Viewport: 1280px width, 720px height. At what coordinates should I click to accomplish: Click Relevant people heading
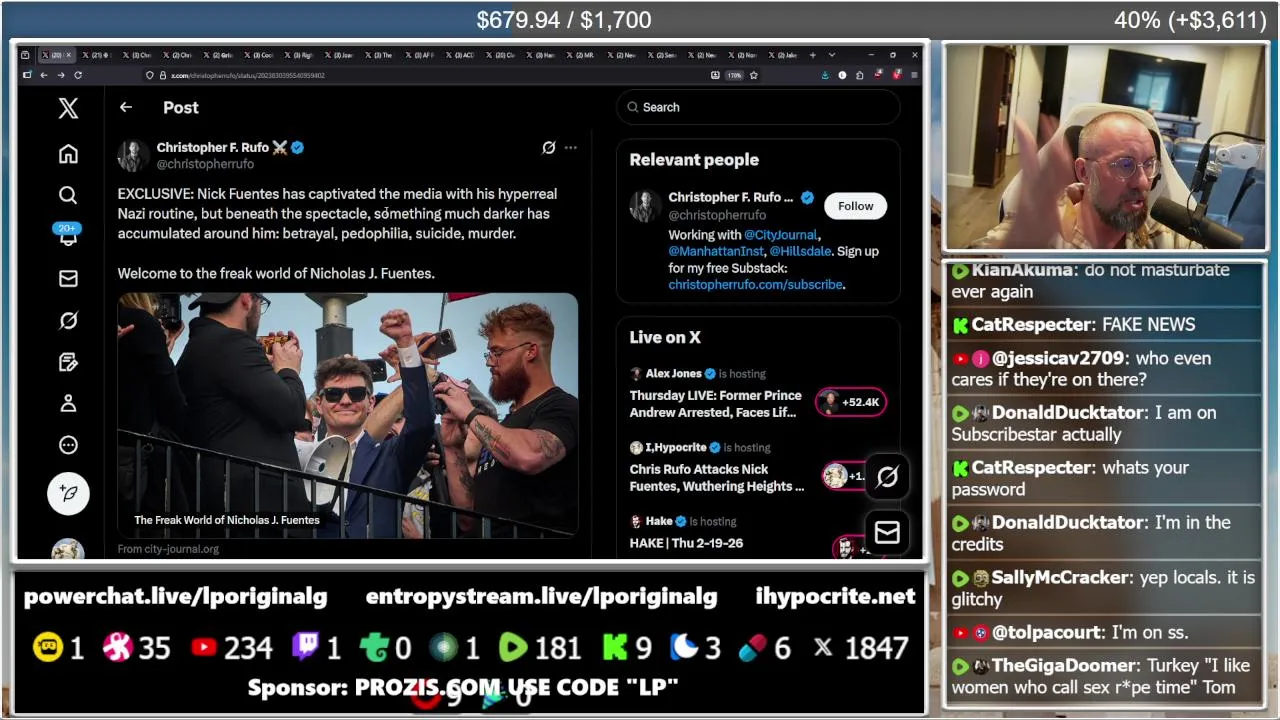point(694,160)
